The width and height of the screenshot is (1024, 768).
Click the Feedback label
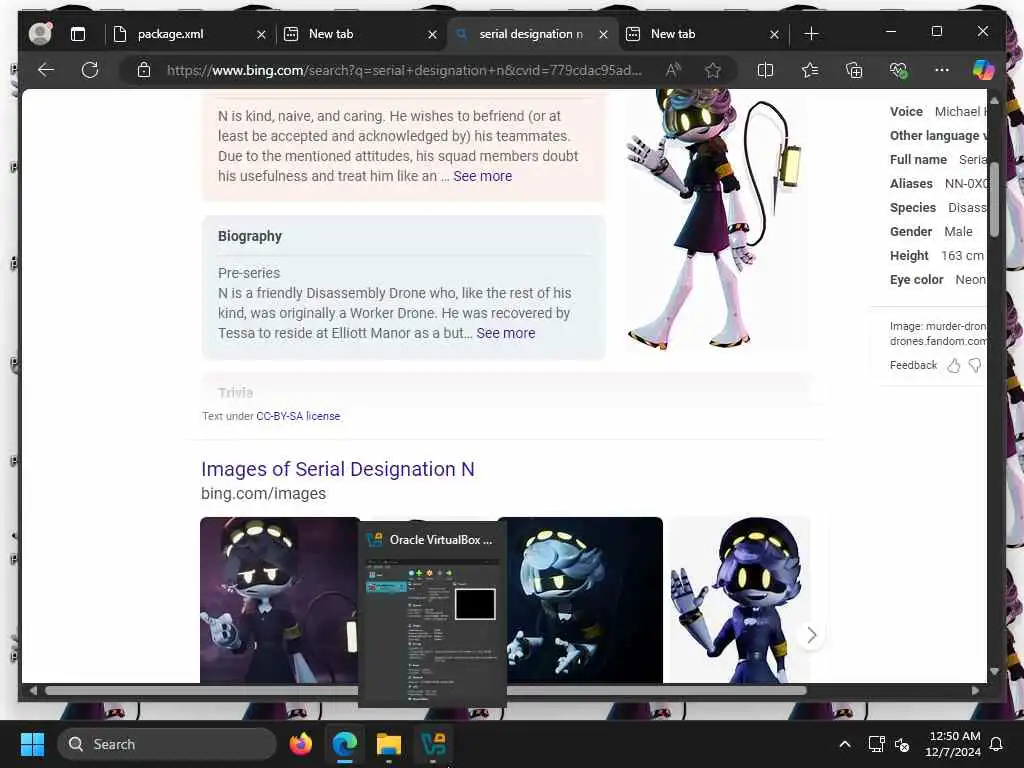click(x=913, y=366)
